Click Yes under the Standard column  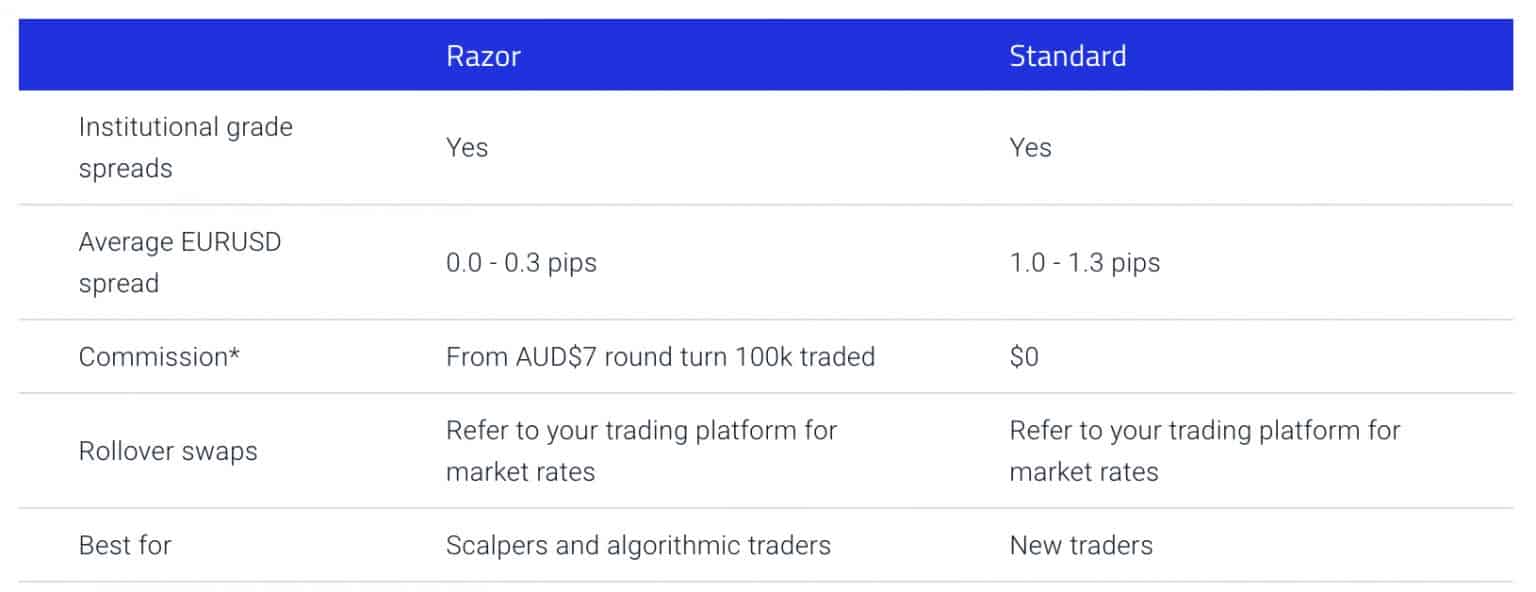pos(1030,148)
